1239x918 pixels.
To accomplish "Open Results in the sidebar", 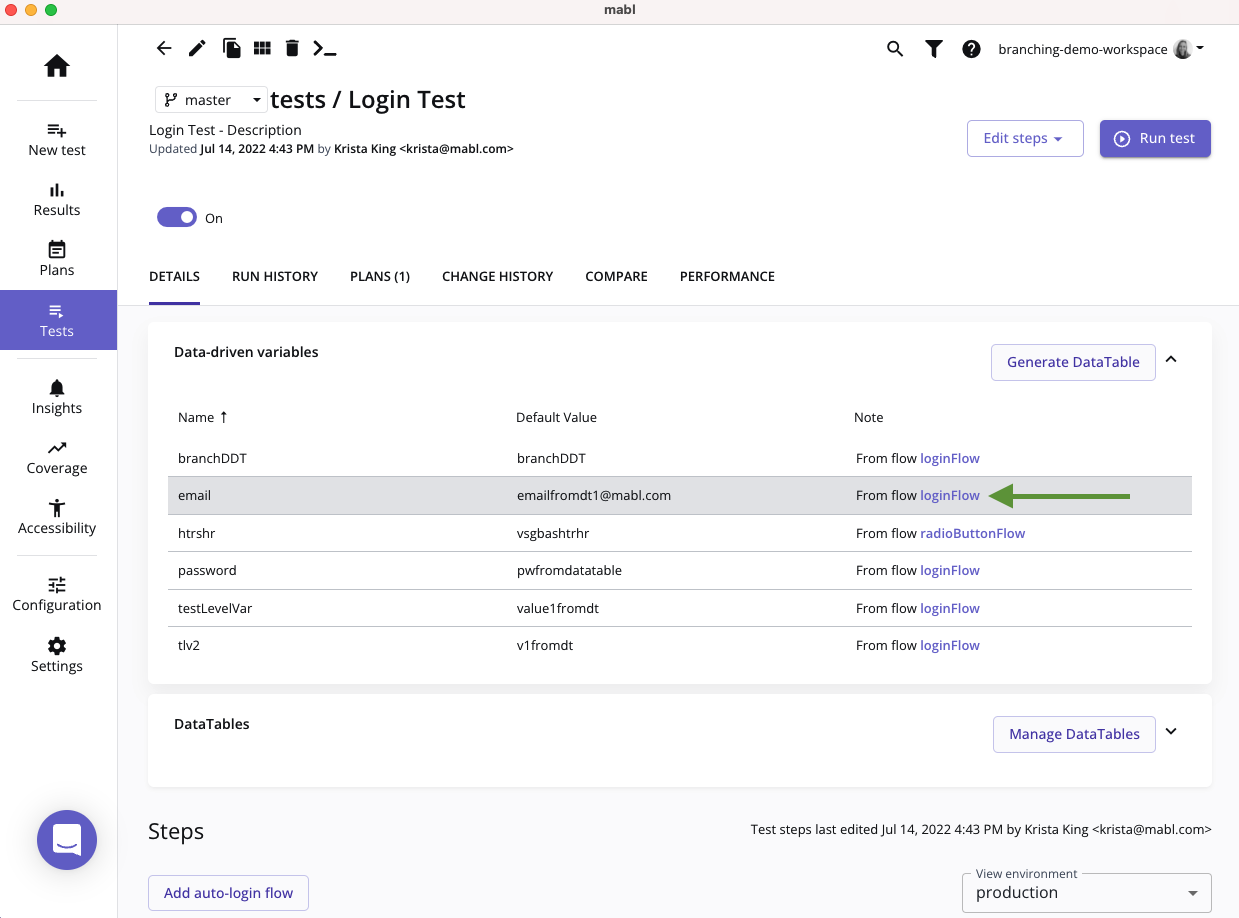I will coord(57,200).
